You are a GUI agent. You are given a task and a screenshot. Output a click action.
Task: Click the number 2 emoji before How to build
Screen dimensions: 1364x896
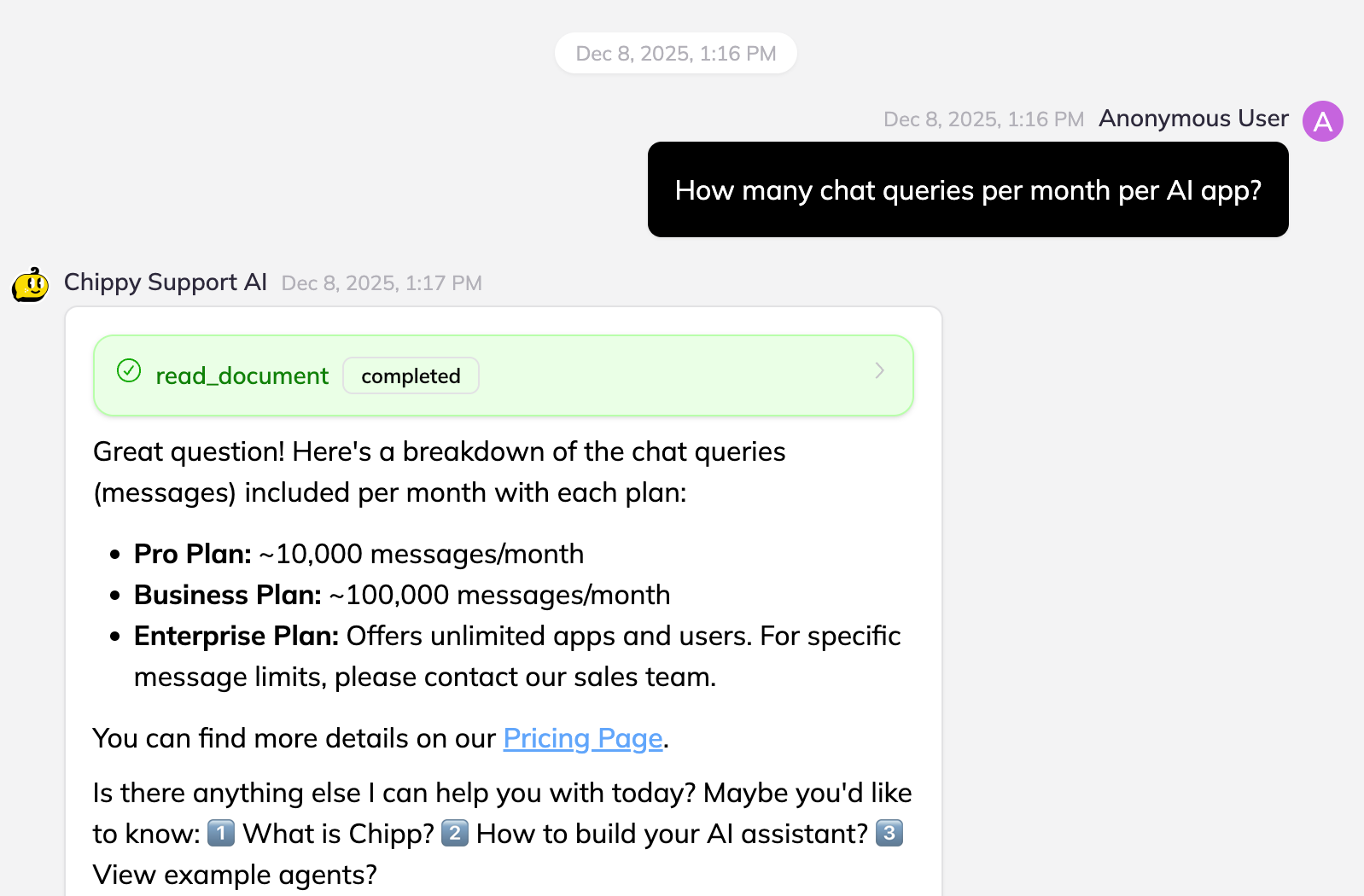[455, 833]
